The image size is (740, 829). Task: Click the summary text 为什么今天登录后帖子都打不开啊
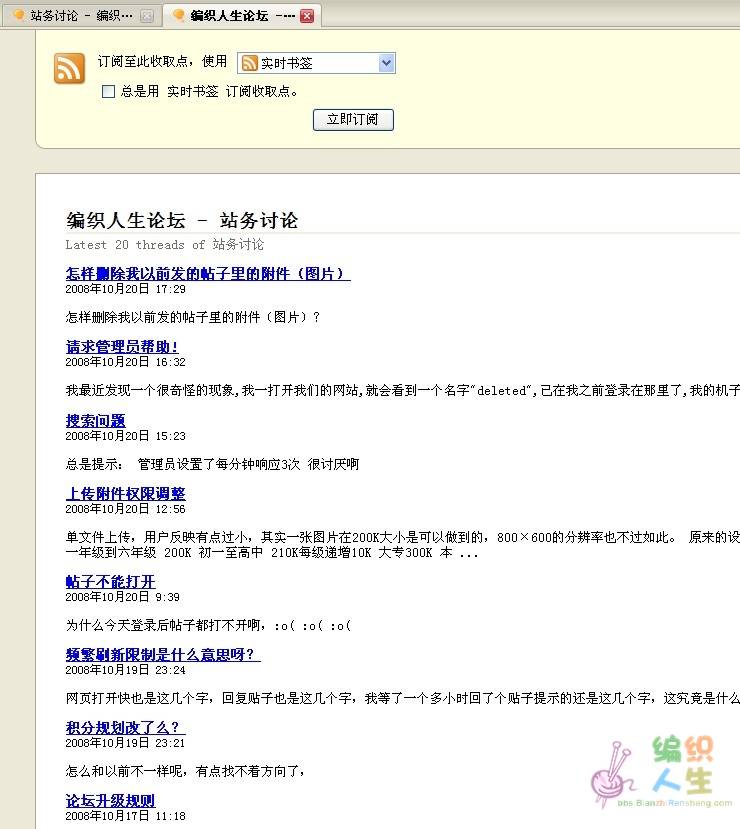point(164,625)
